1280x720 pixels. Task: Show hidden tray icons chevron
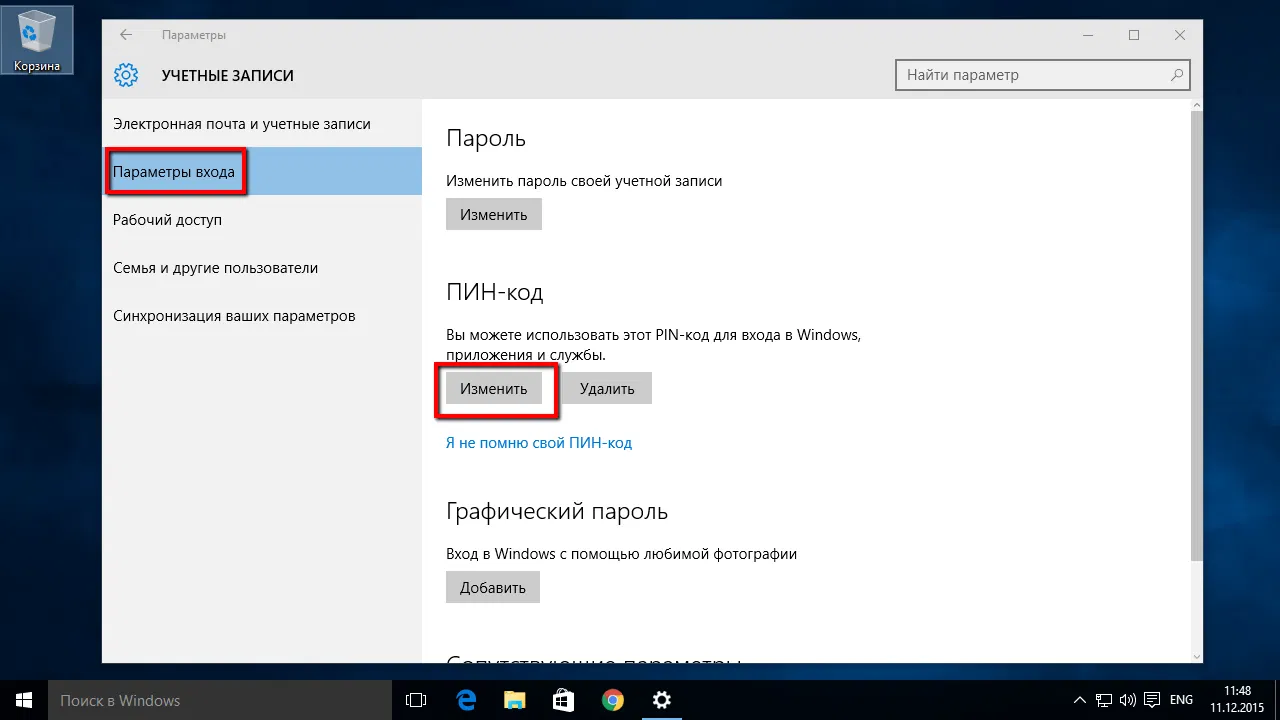point(1080,700)
